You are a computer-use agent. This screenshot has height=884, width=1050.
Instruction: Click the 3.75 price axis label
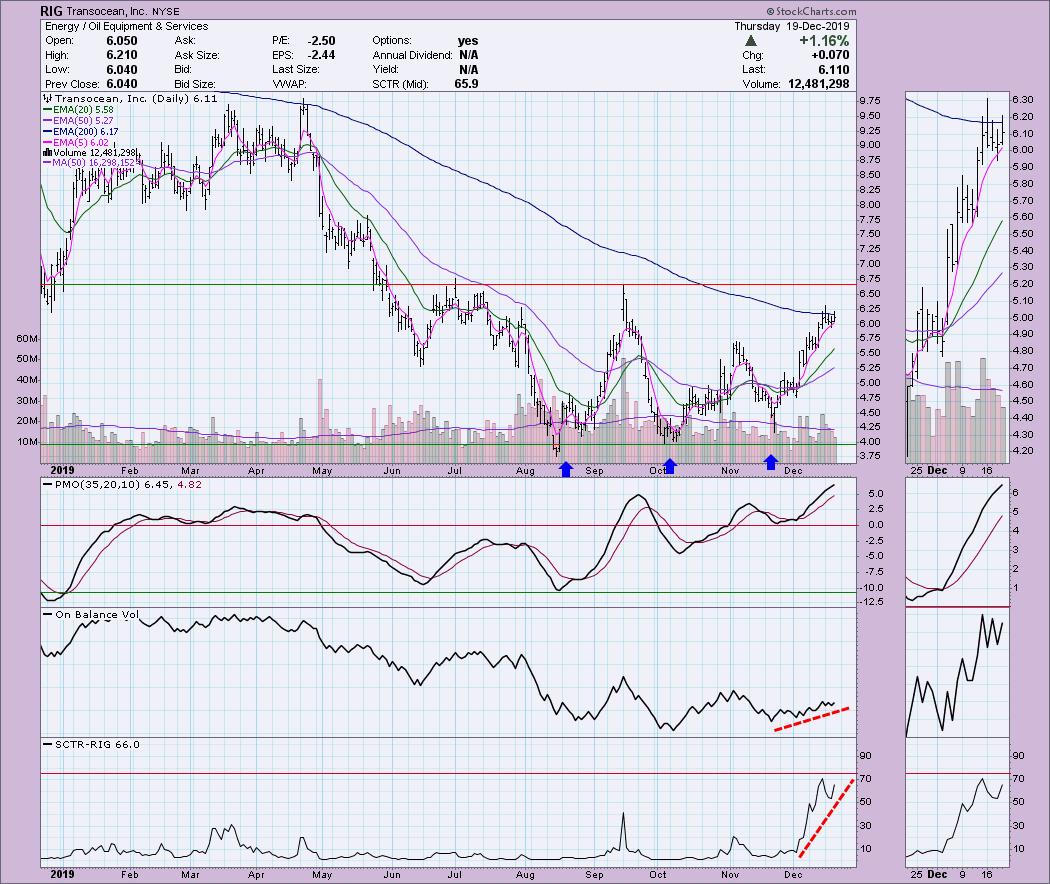[870, 456]
